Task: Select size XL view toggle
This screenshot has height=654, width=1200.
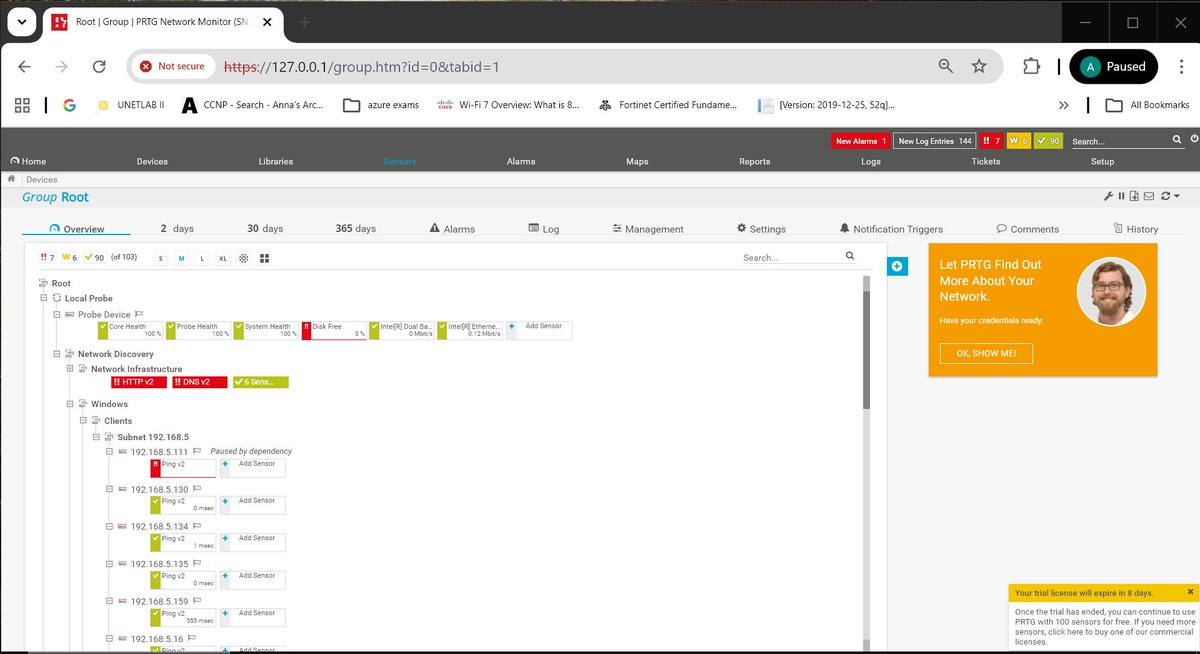Action: point(223,258)
